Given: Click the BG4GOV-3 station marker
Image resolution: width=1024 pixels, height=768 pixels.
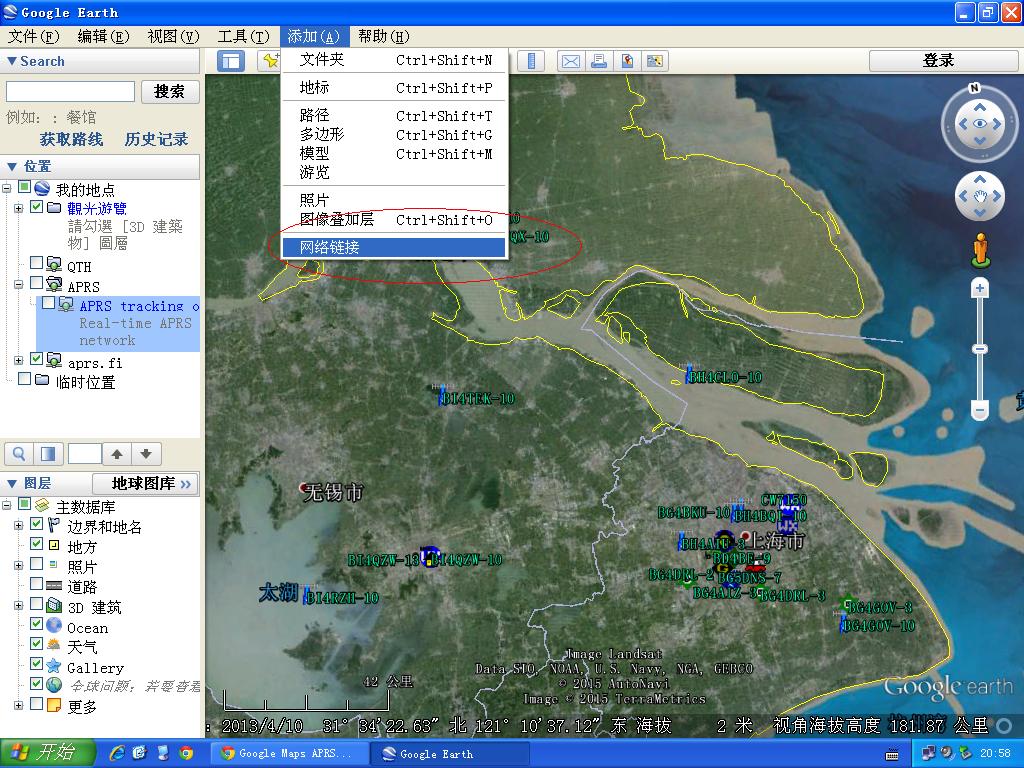Looking at the screenshot, I should coord(848,603).
